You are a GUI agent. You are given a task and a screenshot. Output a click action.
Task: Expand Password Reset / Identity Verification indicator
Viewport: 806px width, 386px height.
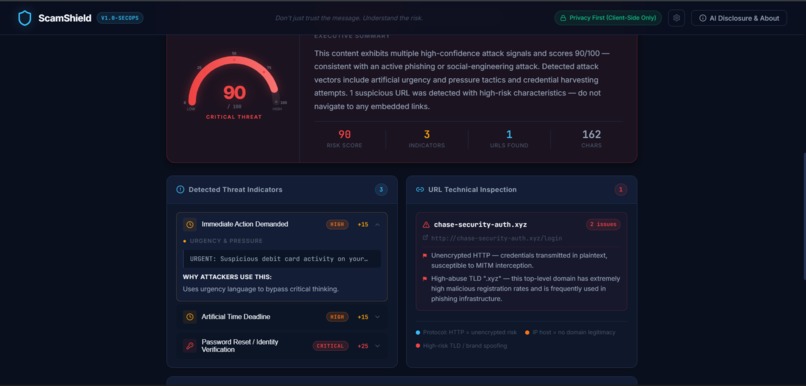tap(377, 346)
